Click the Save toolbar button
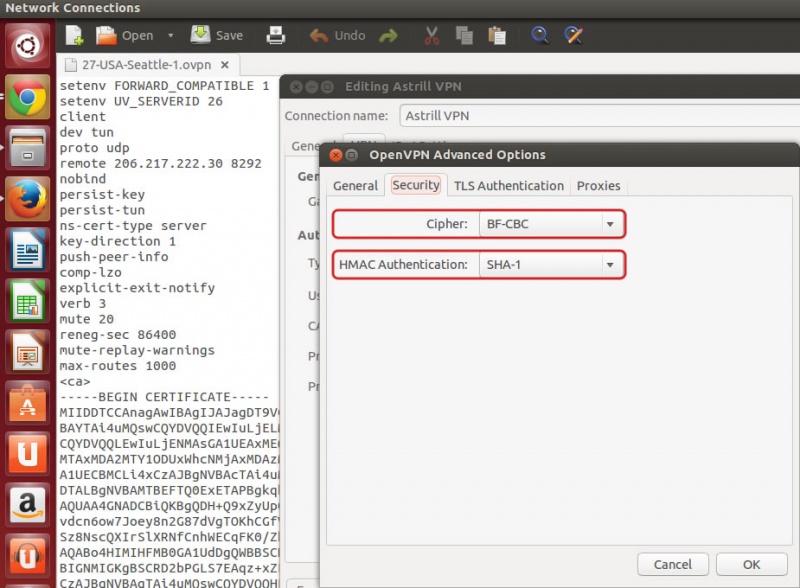 217,35
